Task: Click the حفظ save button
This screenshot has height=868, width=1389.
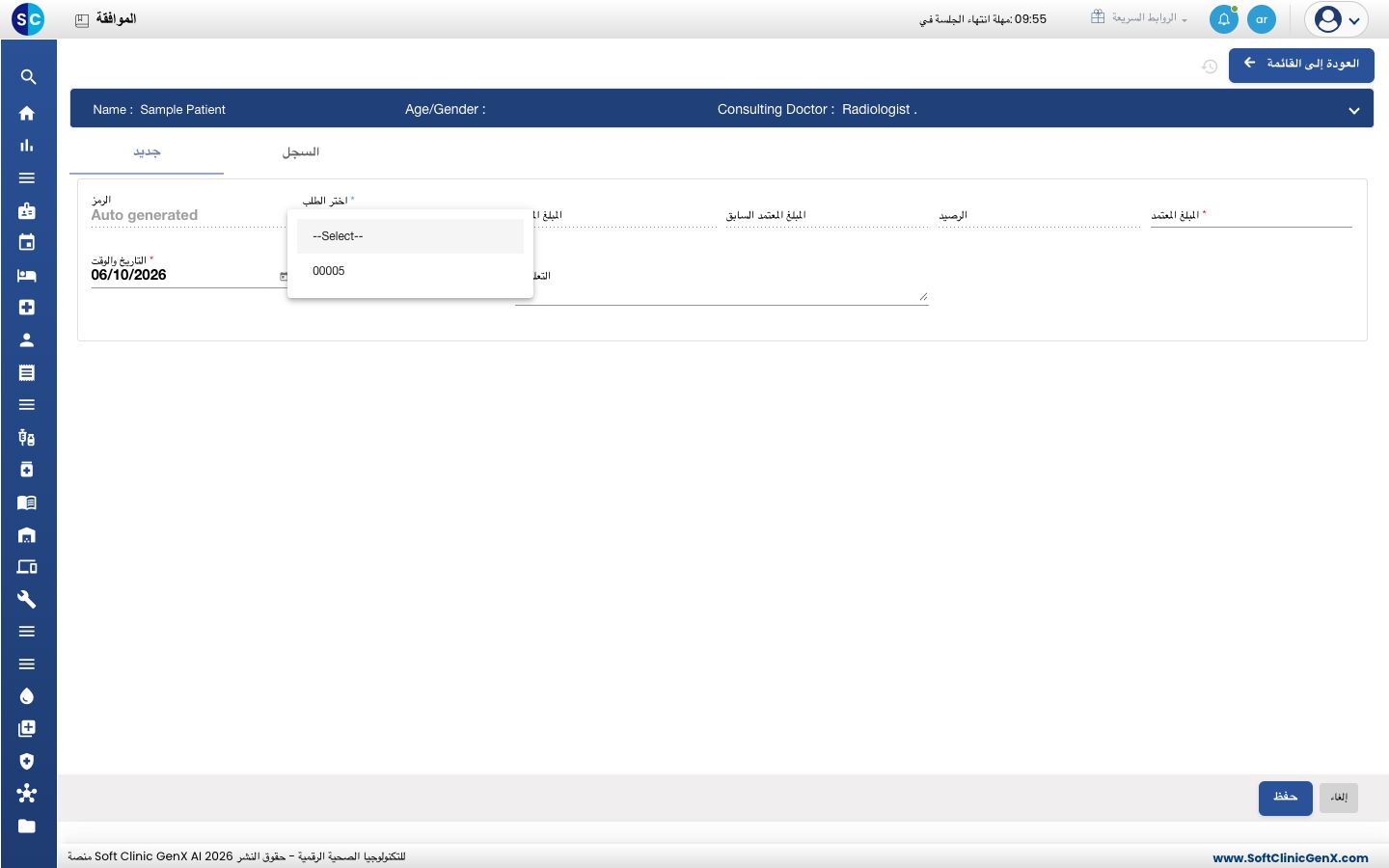Action: (x=1285, y=798)
